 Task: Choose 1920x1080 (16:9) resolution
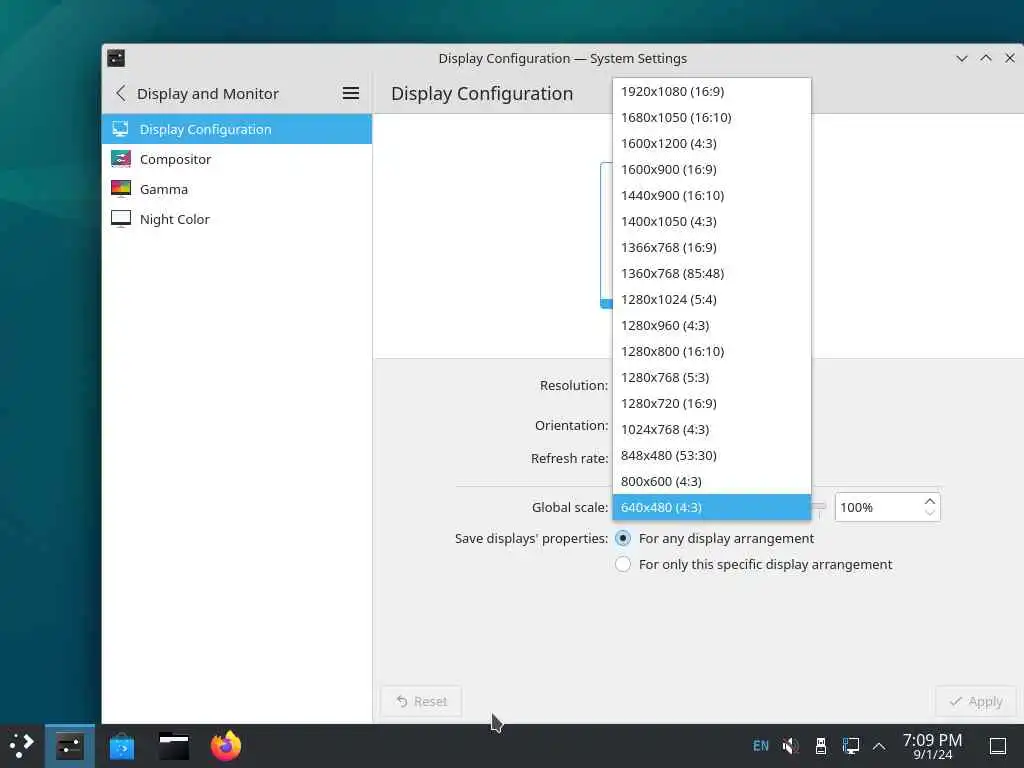pyautogui.click(x=712, y=91)
